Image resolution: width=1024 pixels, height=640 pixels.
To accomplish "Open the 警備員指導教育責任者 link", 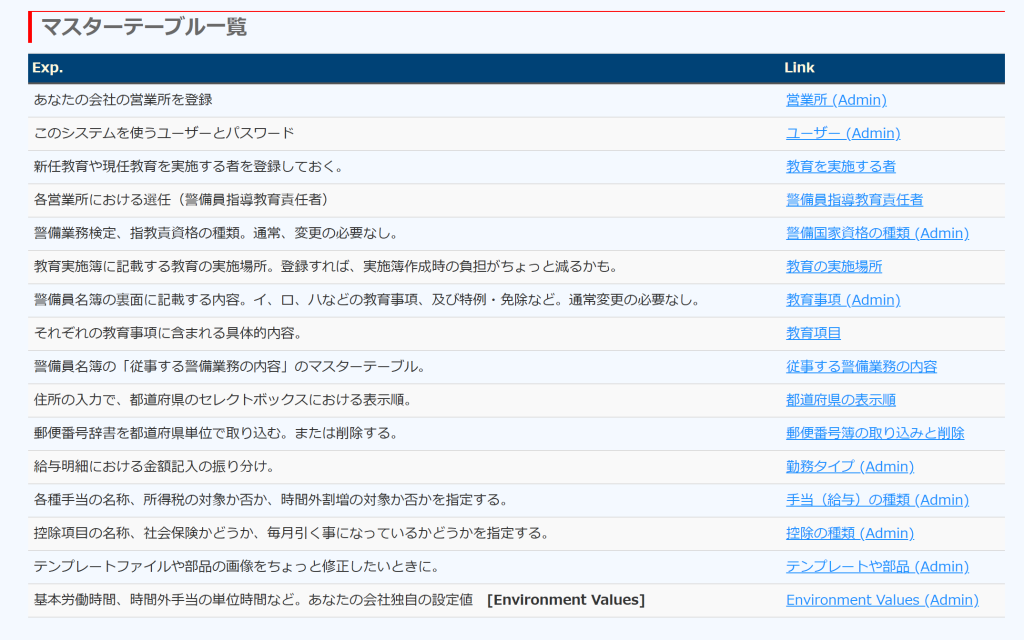I will click(854, 200).
